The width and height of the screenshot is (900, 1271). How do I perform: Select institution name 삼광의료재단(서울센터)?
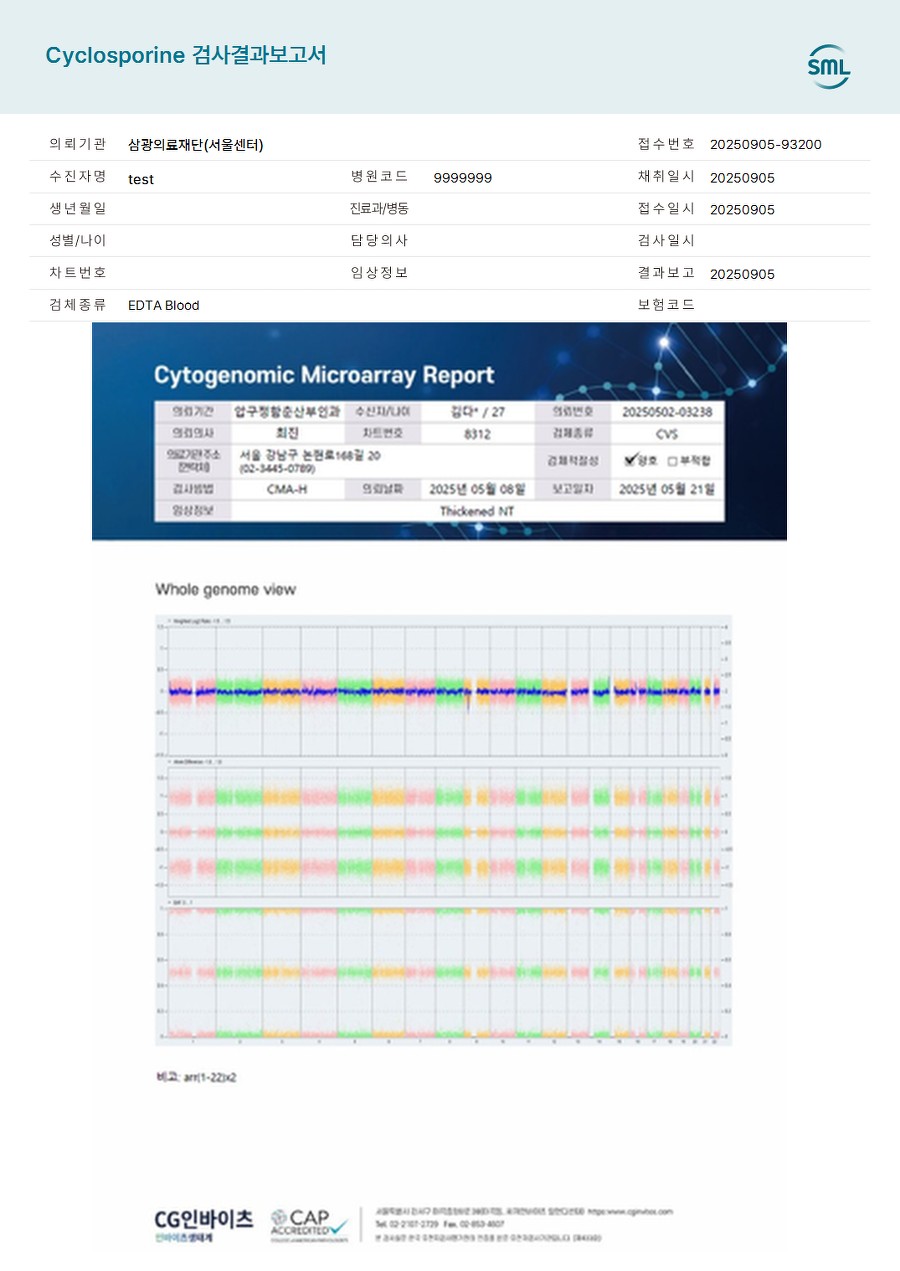196,145
